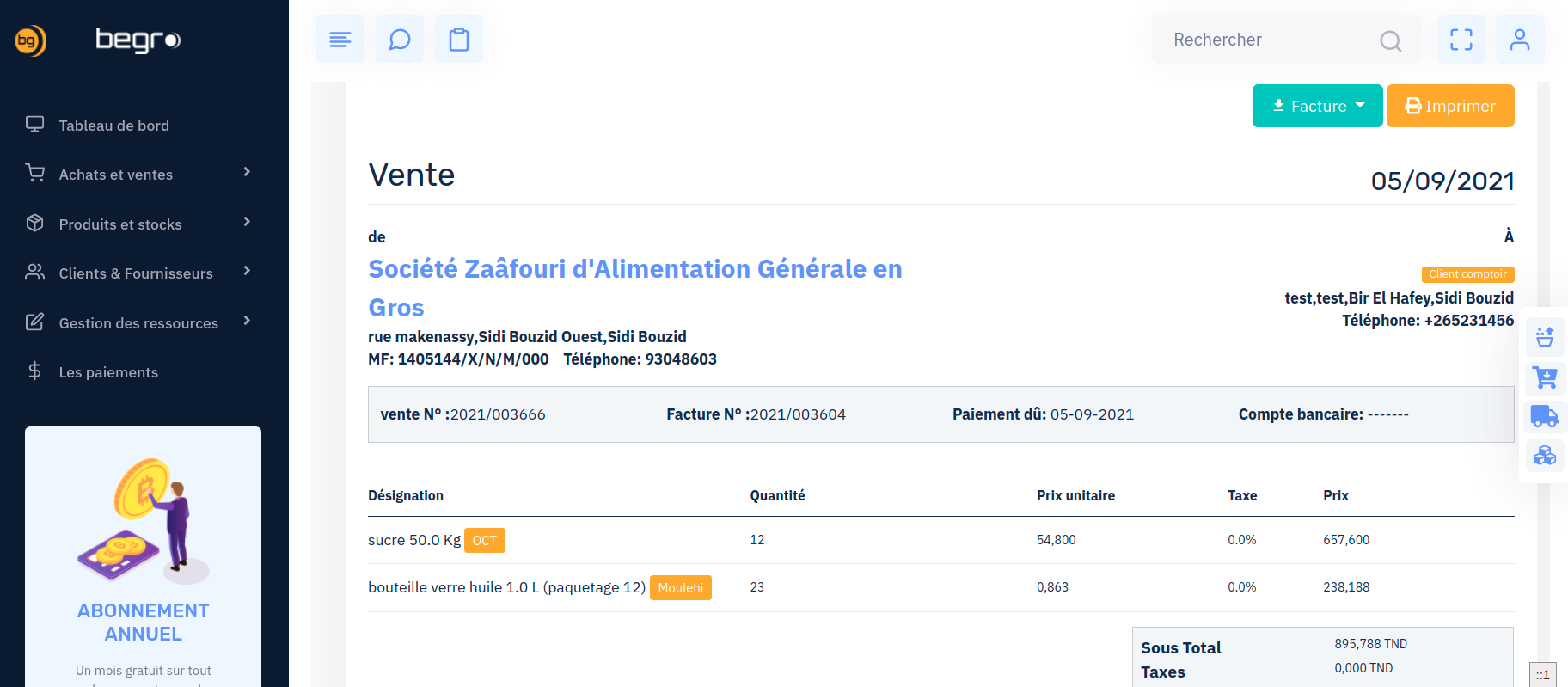Expand Clients & Fournisseurs menu
This screenshot has width=1568, height=687.
pyautogui.click(x=138, y=273)
